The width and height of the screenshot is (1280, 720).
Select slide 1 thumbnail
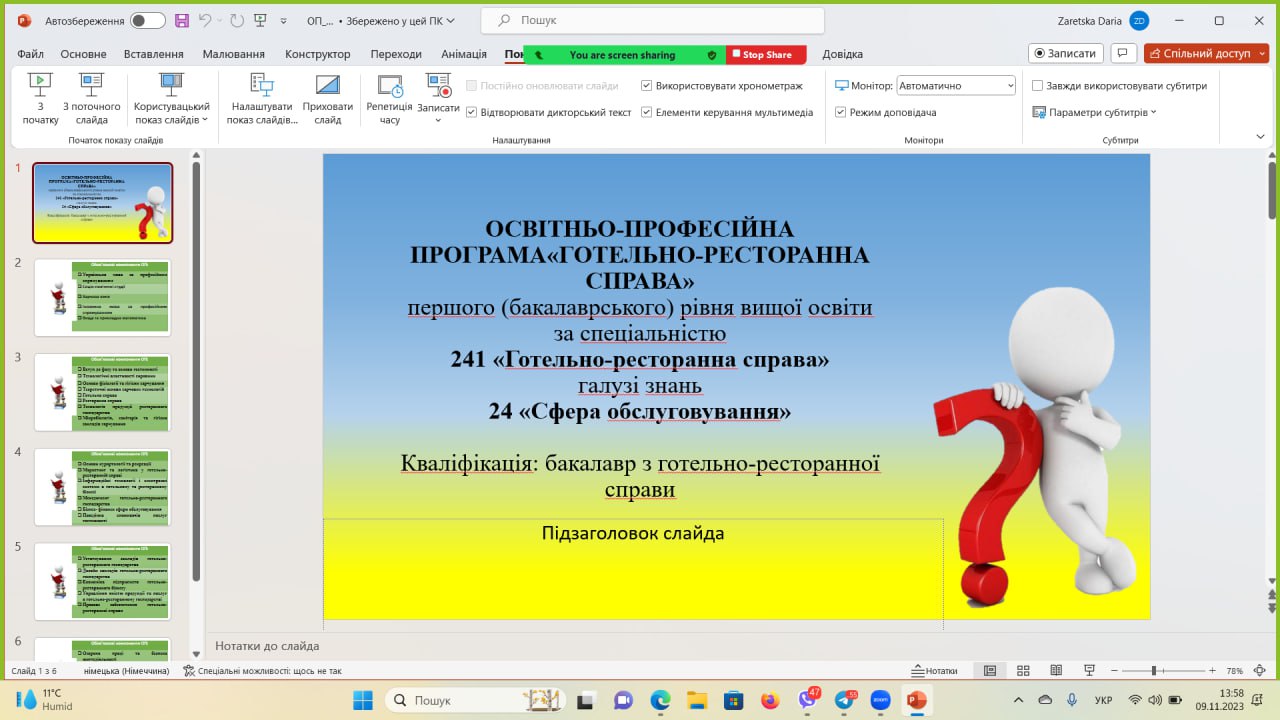102,203
